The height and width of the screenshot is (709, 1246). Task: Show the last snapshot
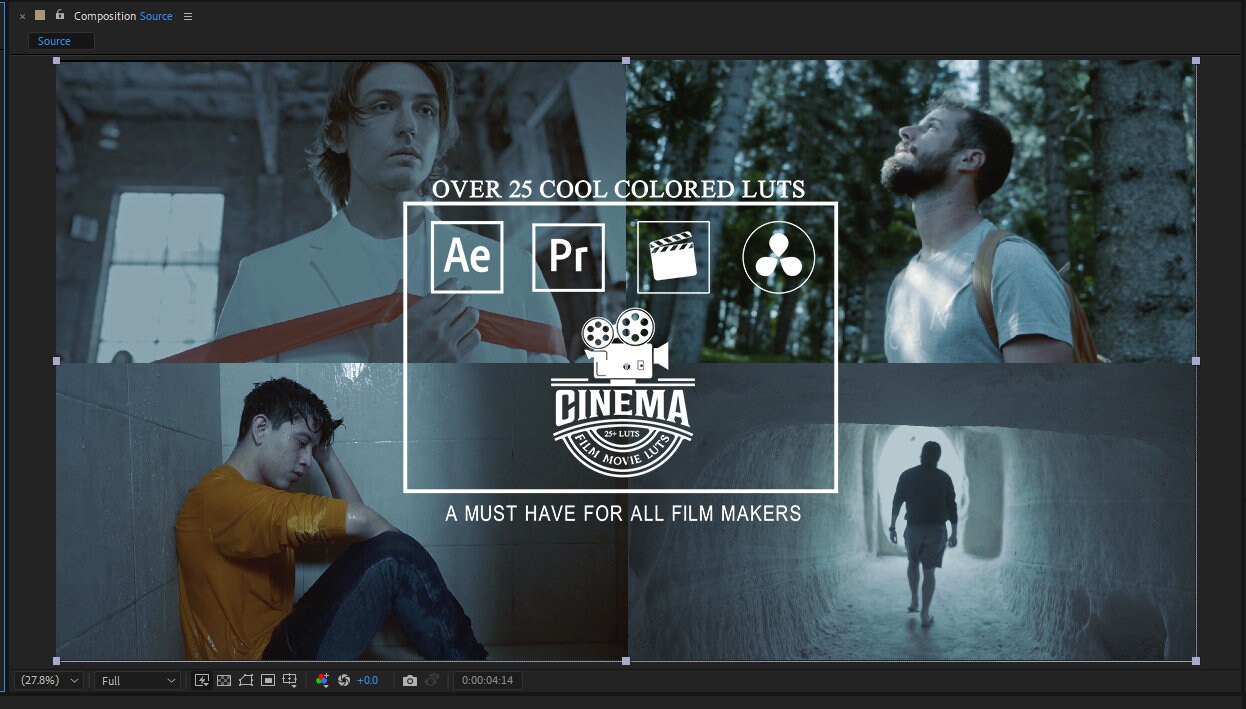432,680
